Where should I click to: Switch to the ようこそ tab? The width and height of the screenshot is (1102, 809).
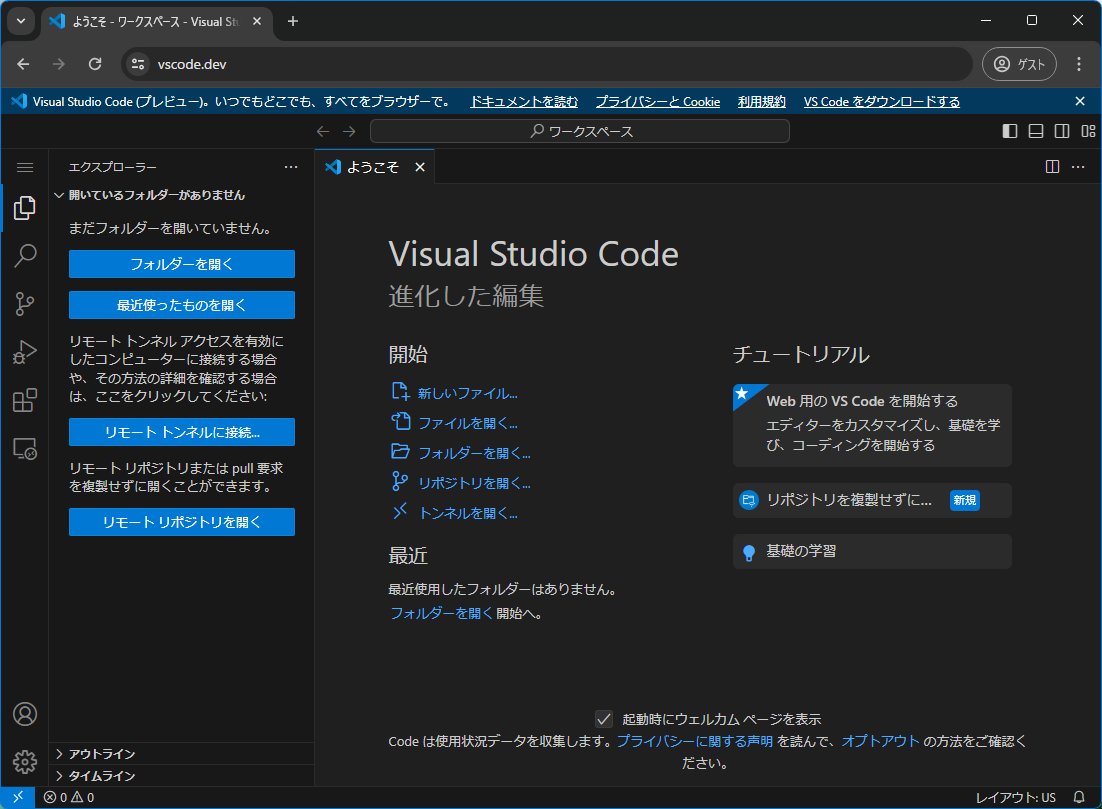[372, 167]
